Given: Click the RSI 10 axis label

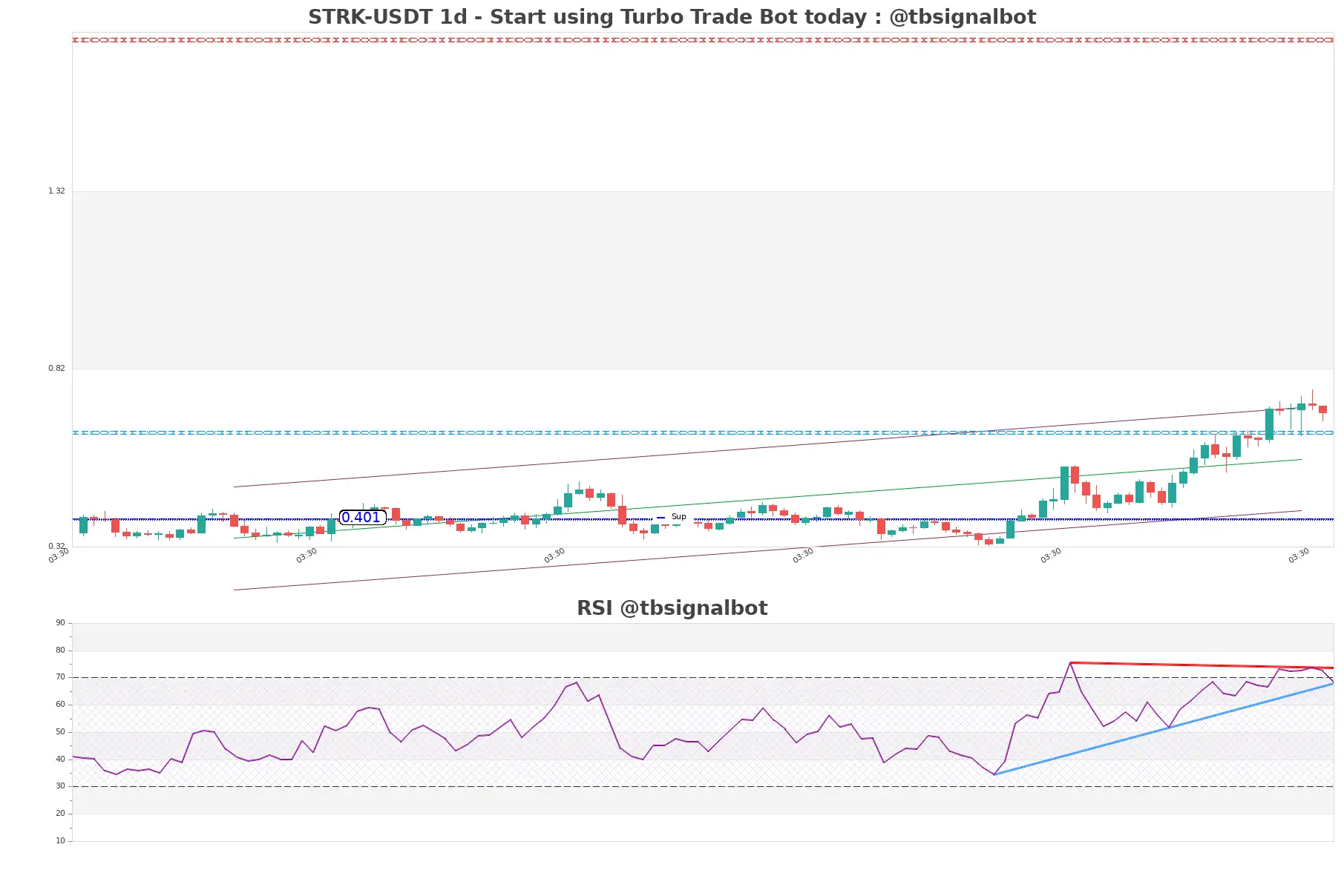Looking at the screenshot, I should pos(60,841).
